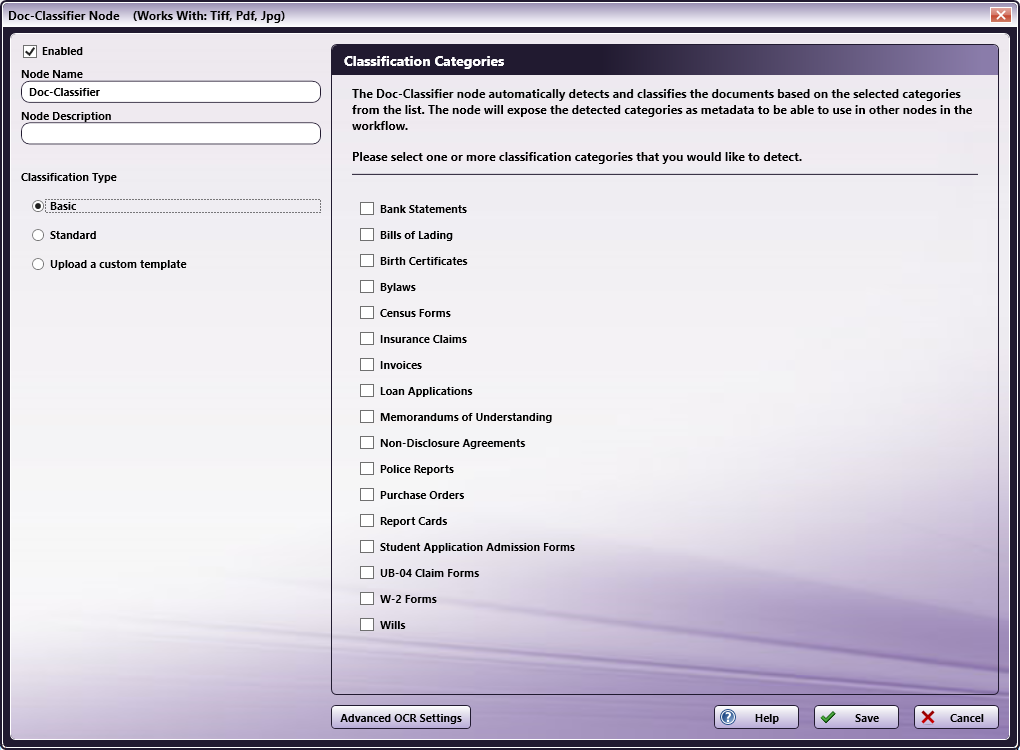
Task: Tick the Bylaws checkbox
Action: (x=367, y=287)
